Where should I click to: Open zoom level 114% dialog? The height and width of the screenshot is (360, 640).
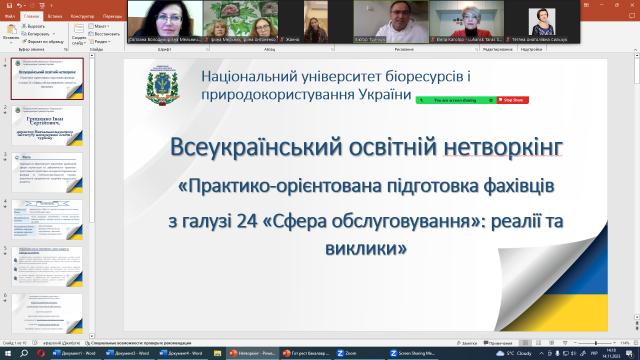[x=624, y=343]
